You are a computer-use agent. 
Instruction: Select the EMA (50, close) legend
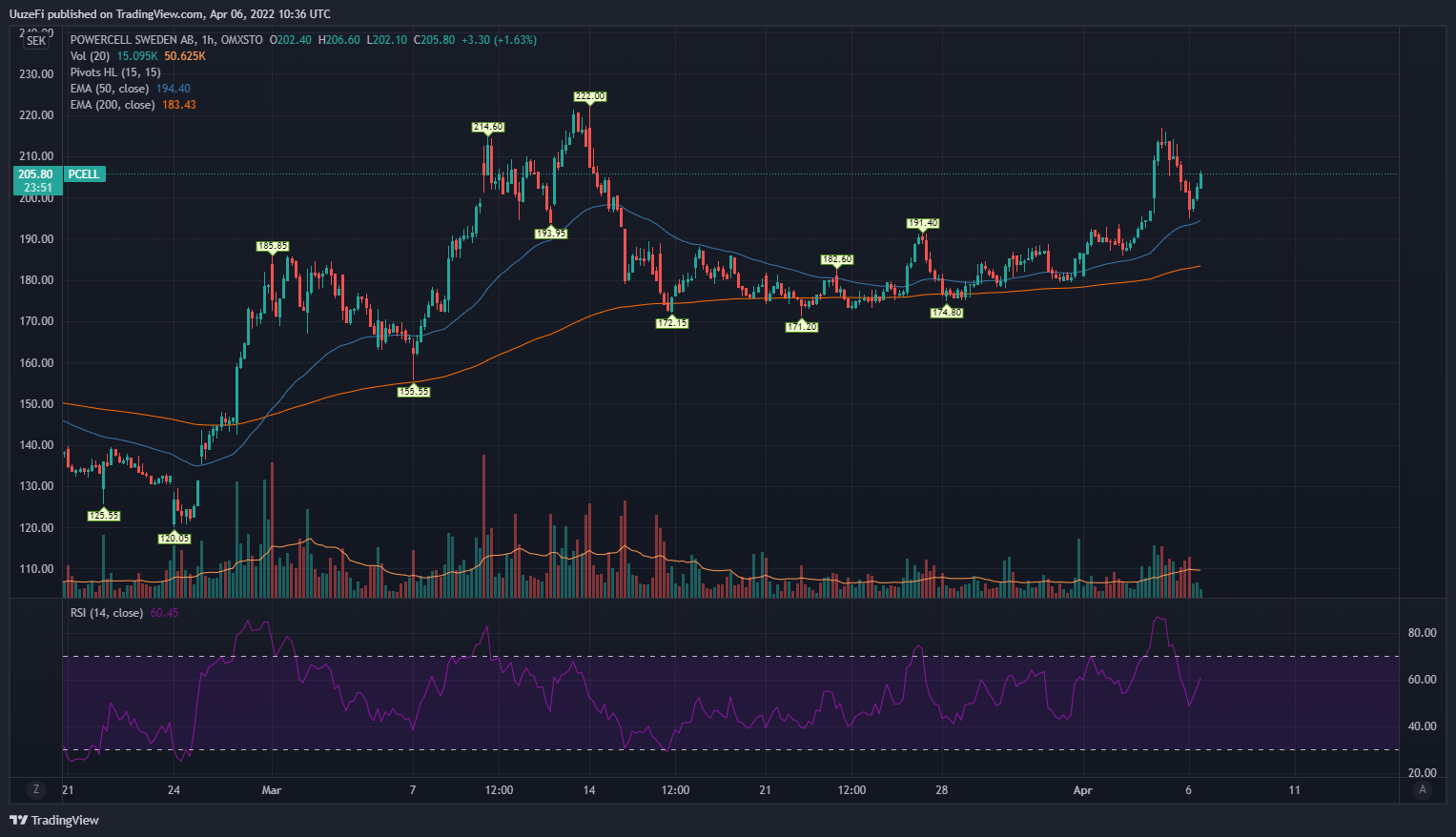pyautogui.click(x=110, y=89)
